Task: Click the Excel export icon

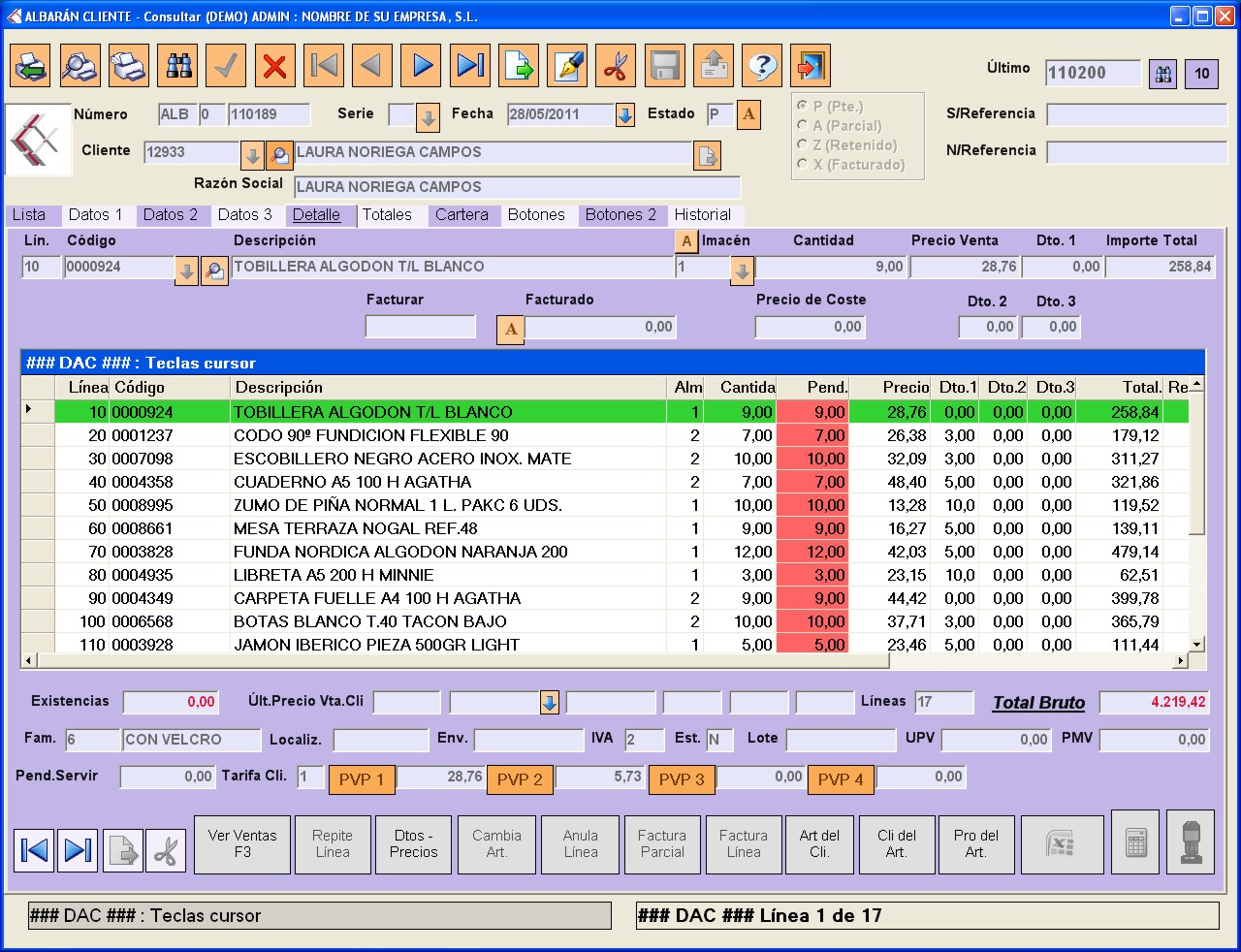Action: click(x=1062, y=844)
